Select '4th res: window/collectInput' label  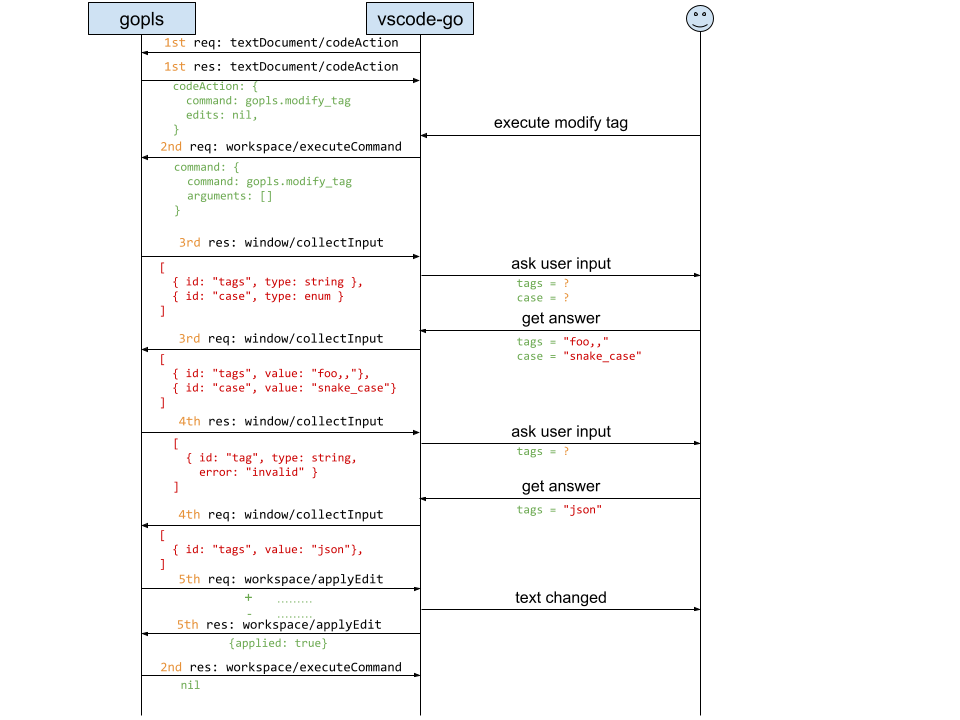tap(281, 422)
